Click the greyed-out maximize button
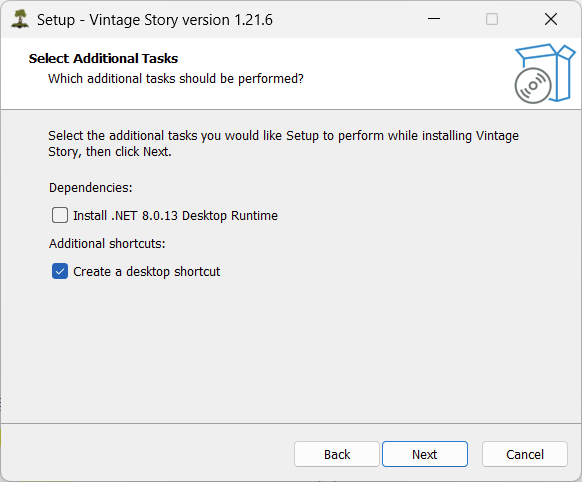 [492, 19]
